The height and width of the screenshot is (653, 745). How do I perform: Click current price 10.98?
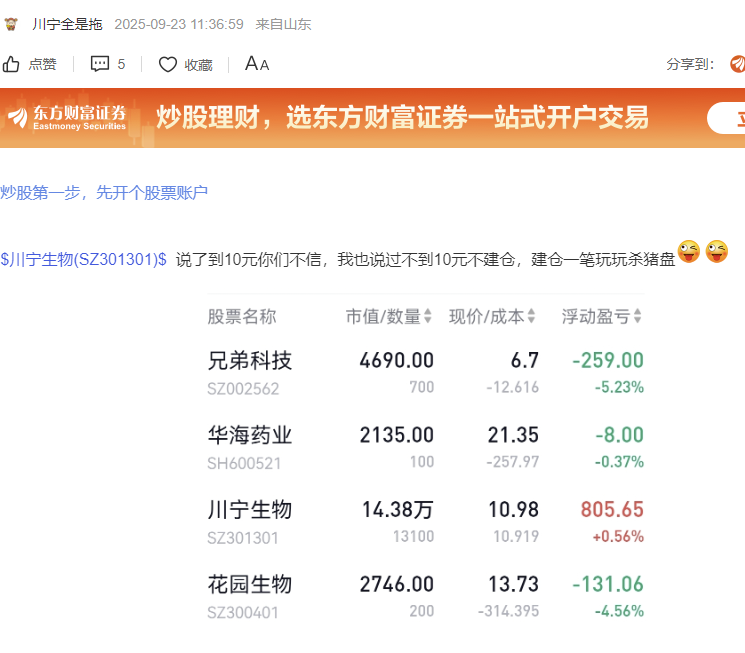click(514, 510)
